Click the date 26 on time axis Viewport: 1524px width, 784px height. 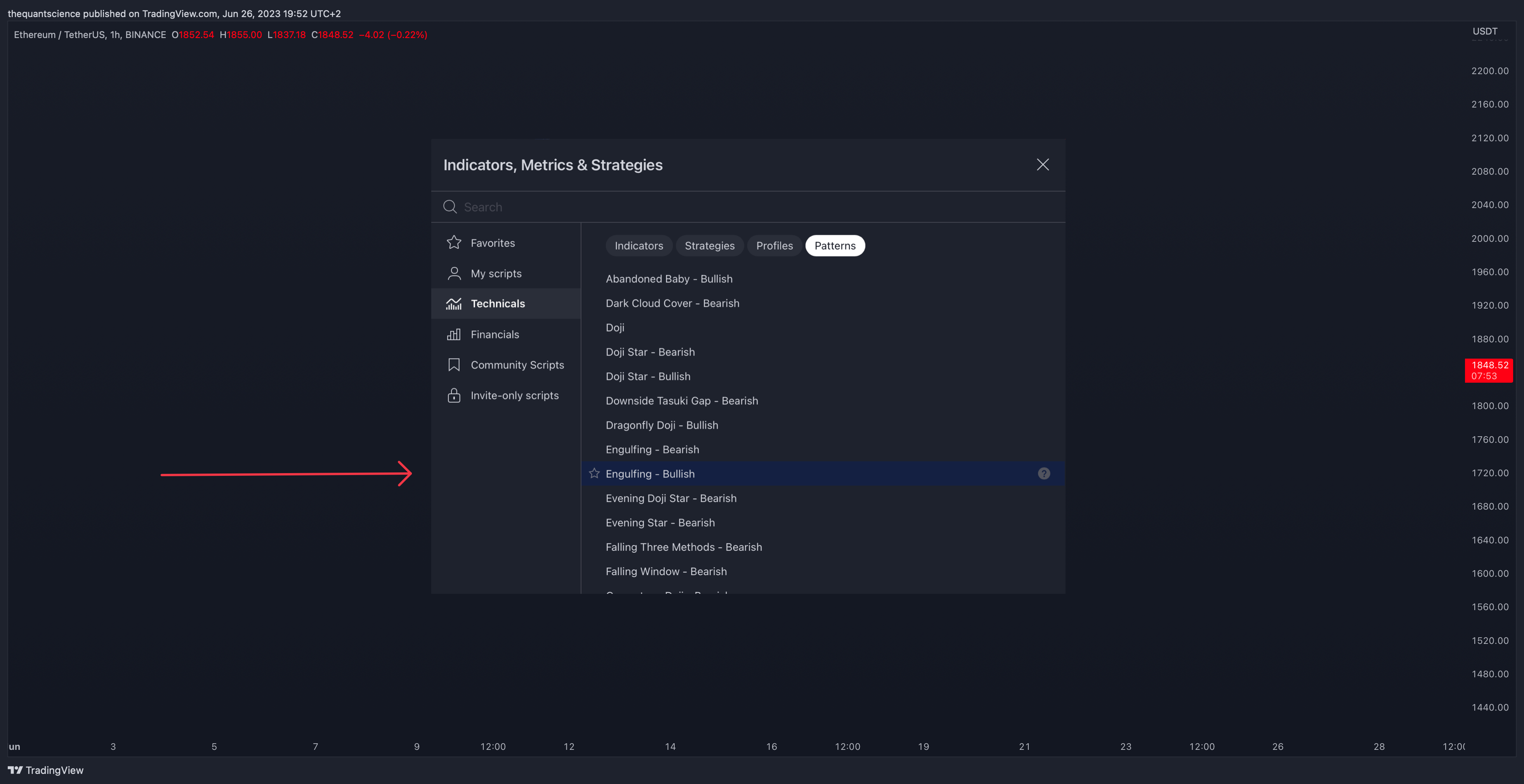point(1277,747)
